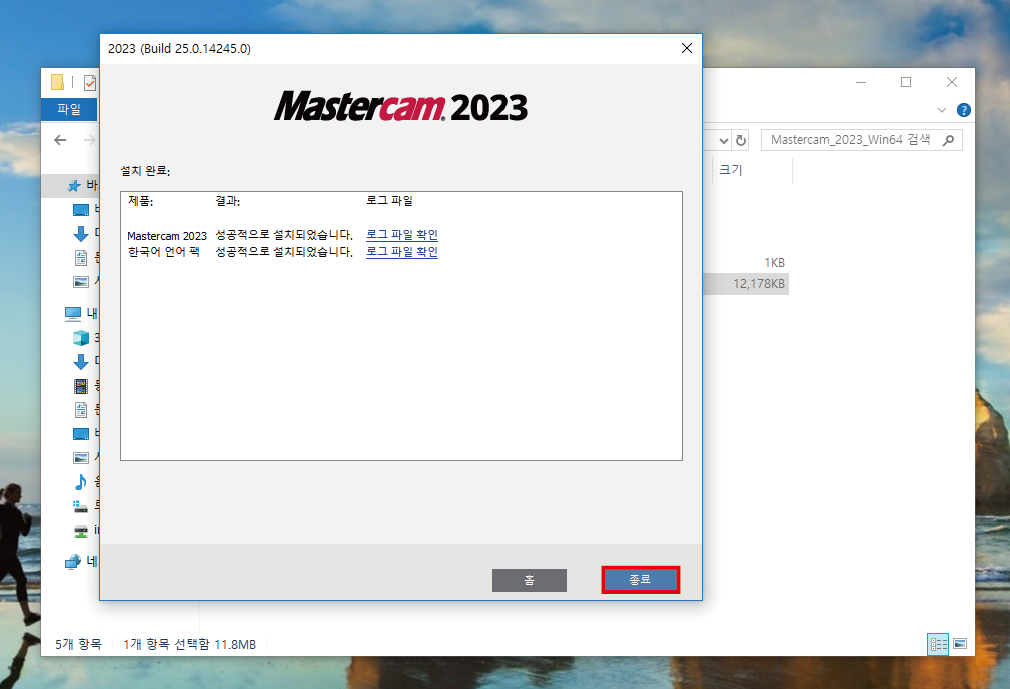The width and height of the screenshot is (1010, 689).
Task: Click the Mastercam_2023_Win64 검색 search field
Action: point(861,140)
